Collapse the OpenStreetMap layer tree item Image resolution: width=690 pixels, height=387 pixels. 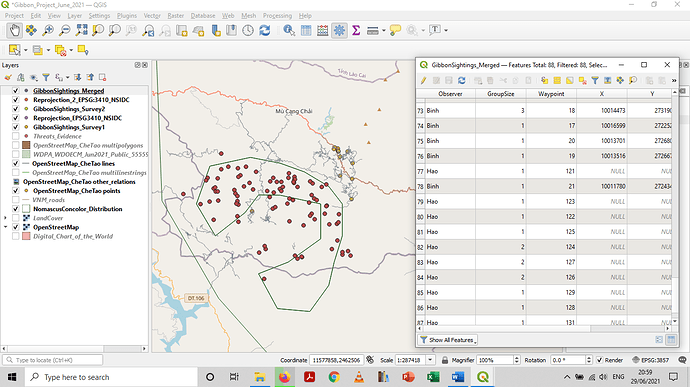pyautogui.click(x=5, y=227)
